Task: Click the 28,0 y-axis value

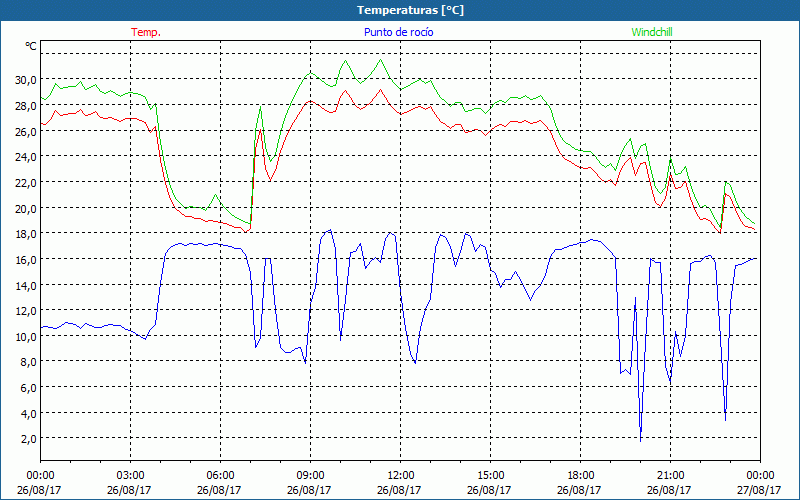Action: 27,106
